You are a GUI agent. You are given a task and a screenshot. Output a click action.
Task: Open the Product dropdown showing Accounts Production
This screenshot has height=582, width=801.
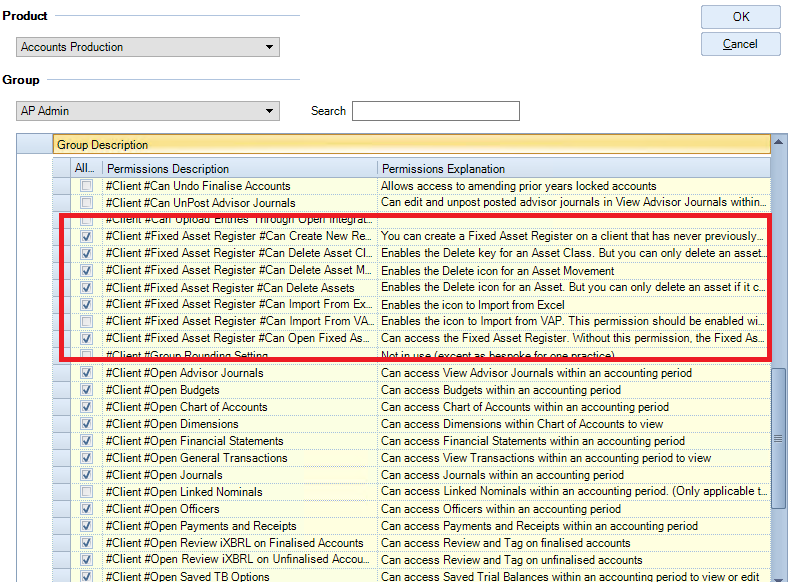coord(148,47)
